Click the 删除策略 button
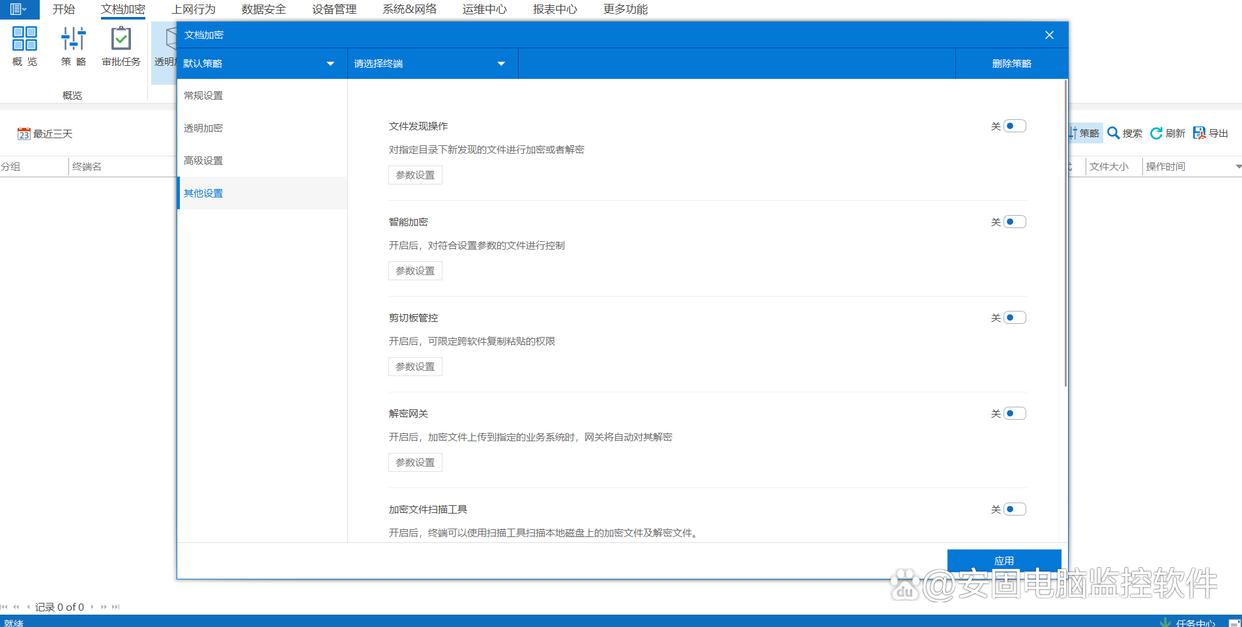Screen dimensions: 1242x627 [1011, 64]
